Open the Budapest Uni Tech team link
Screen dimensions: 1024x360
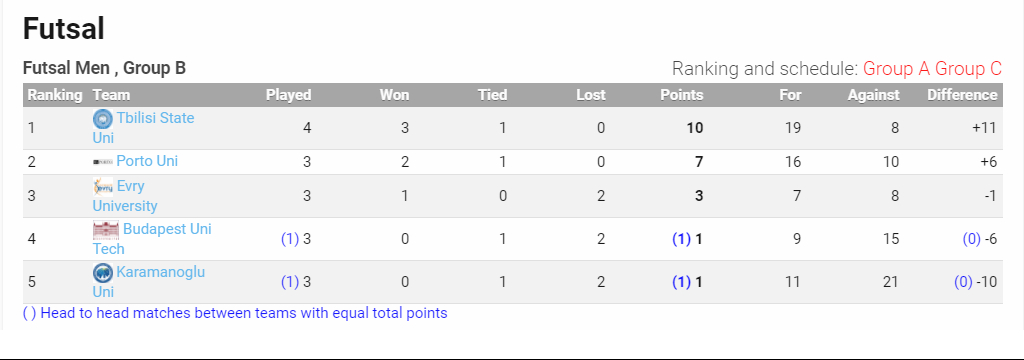[x=152, y=239]
